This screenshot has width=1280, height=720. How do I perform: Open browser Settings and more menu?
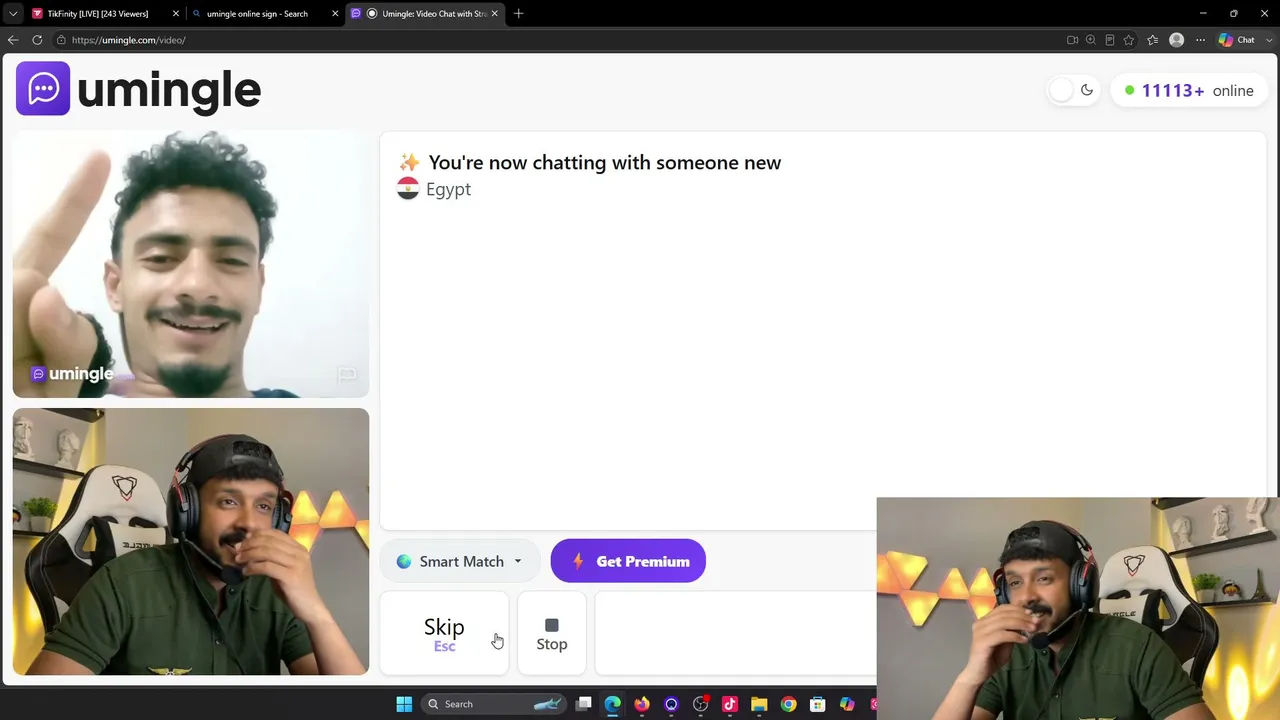pos(1201,40)
